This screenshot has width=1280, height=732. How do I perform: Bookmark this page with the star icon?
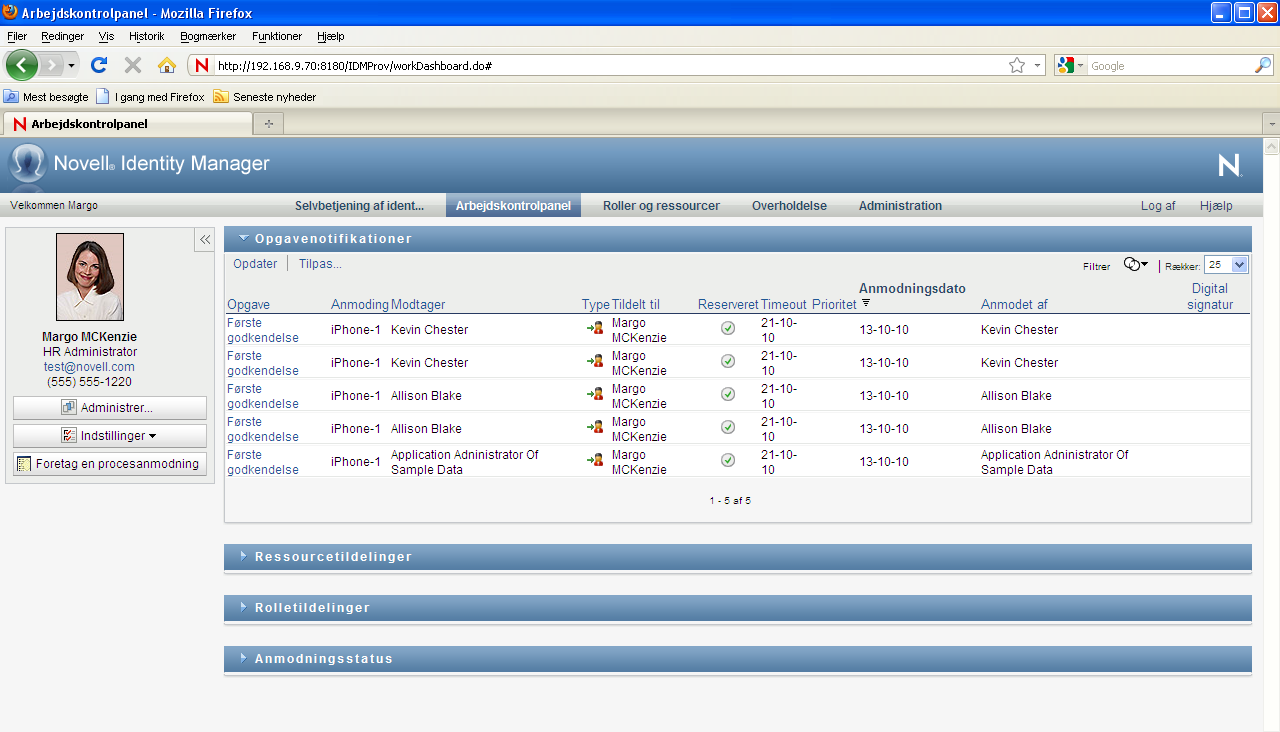[1017, 65]
